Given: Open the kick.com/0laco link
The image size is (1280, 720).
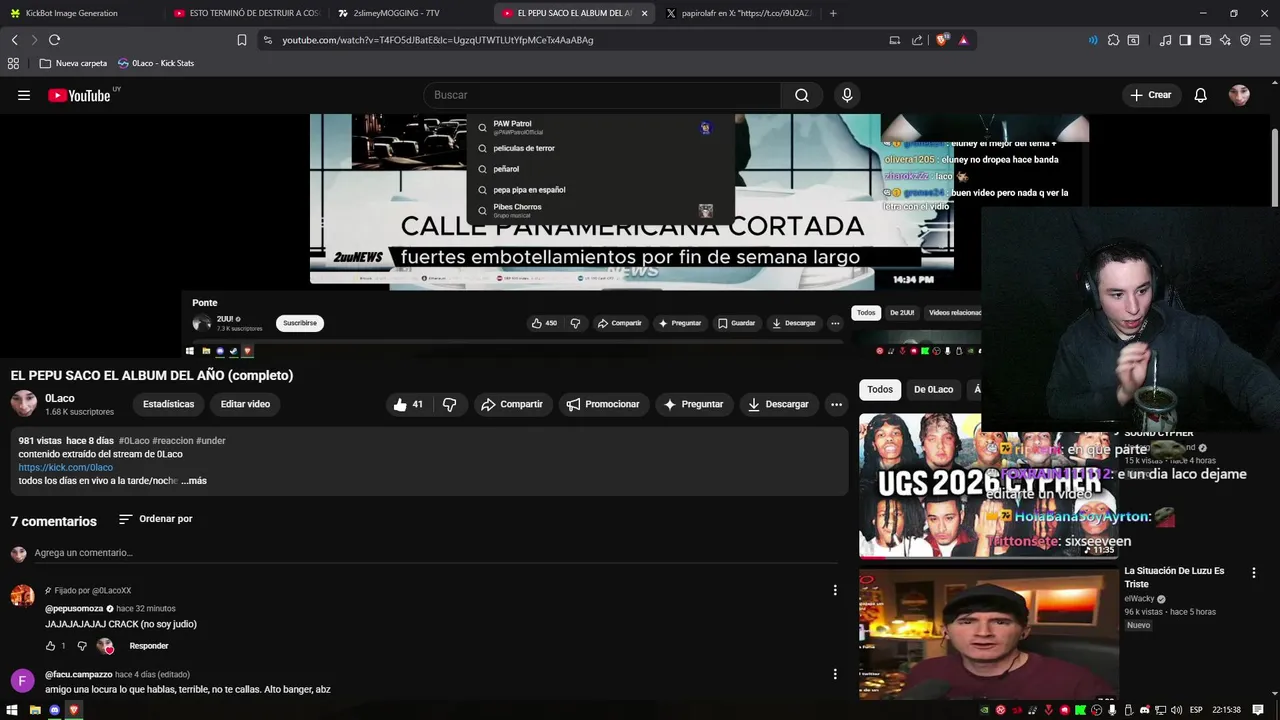Looking at the screenshot, I should (x=65, y=467).
